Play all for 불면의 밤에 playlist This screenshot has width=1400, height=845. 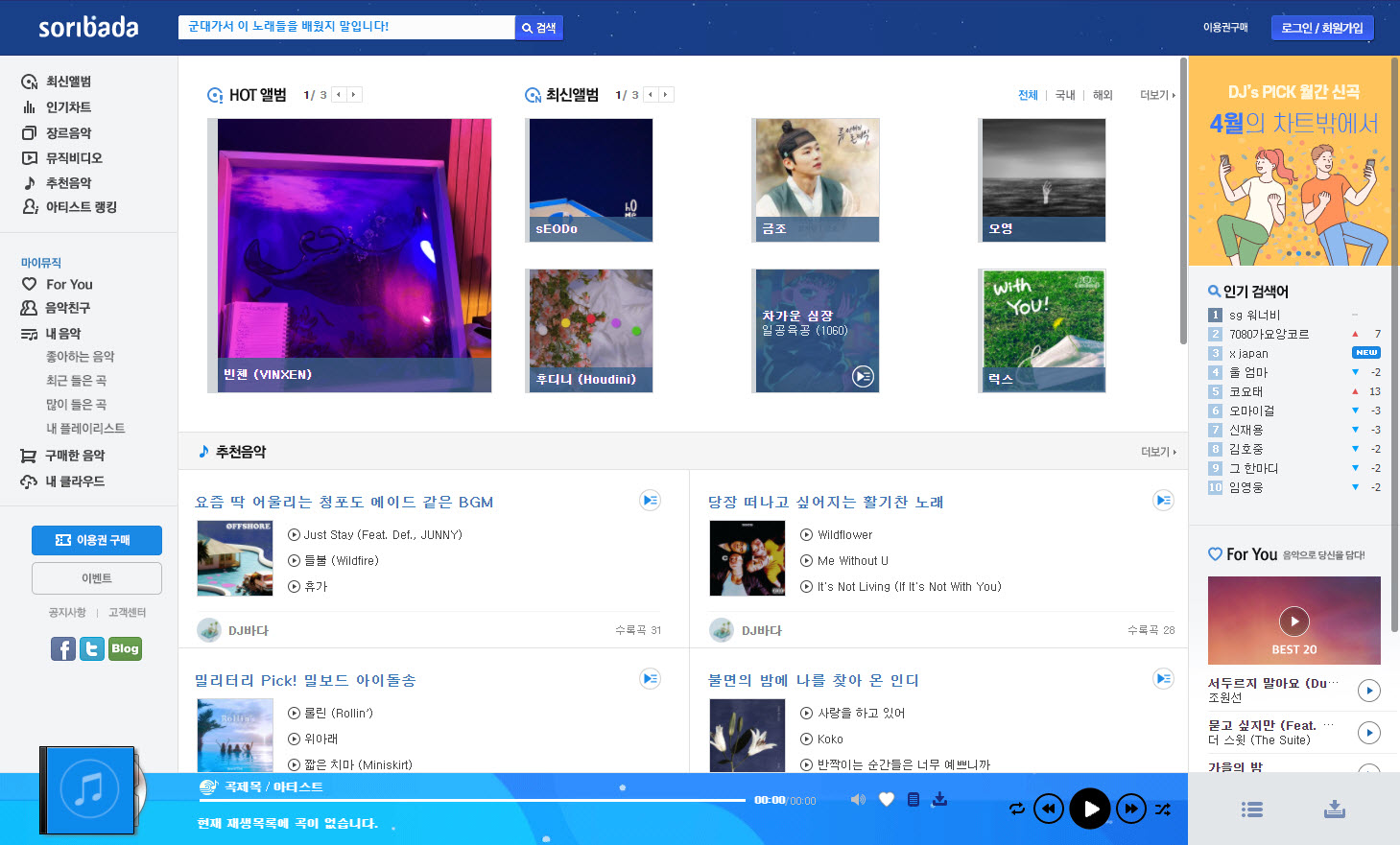tap(1163, 678)
